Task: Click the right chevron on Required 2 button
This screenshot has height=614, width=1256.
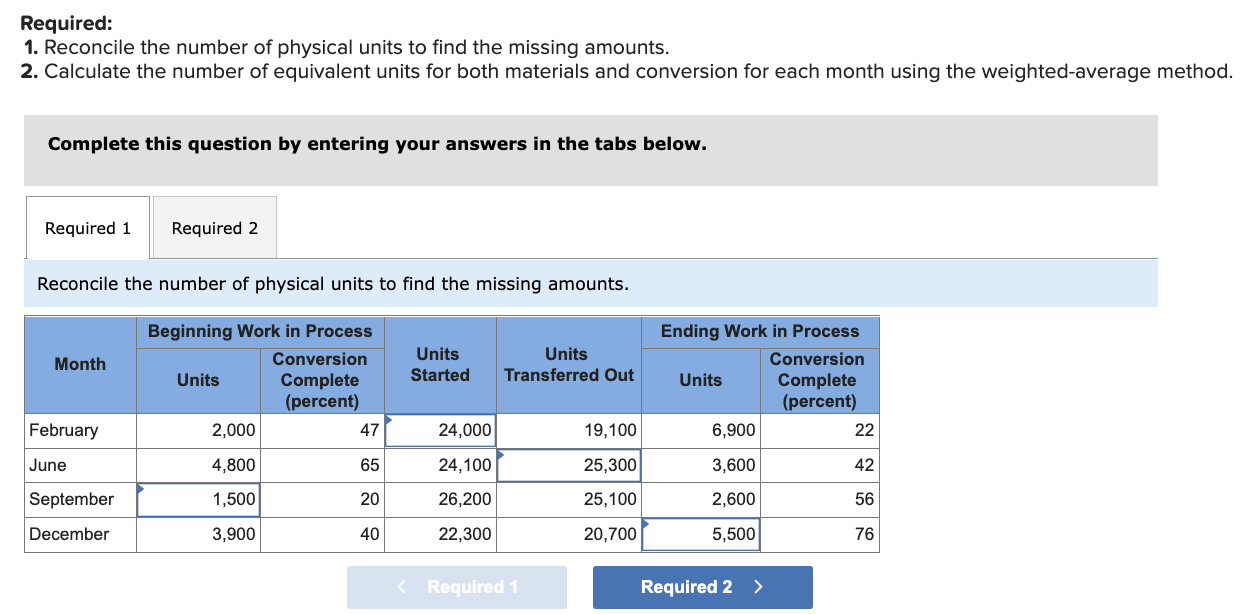Action: (758, 587)
